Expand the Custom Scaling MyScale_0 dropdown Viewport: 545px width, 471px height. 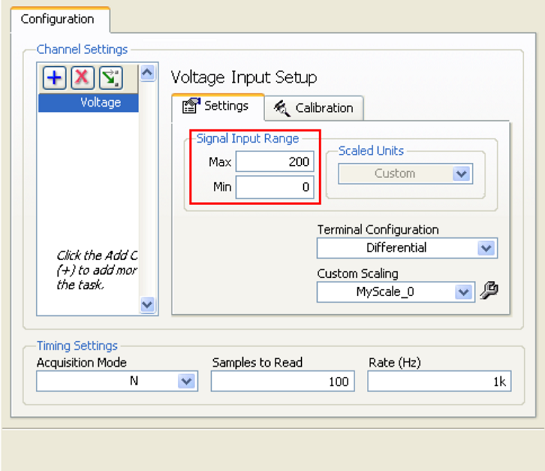464,292
